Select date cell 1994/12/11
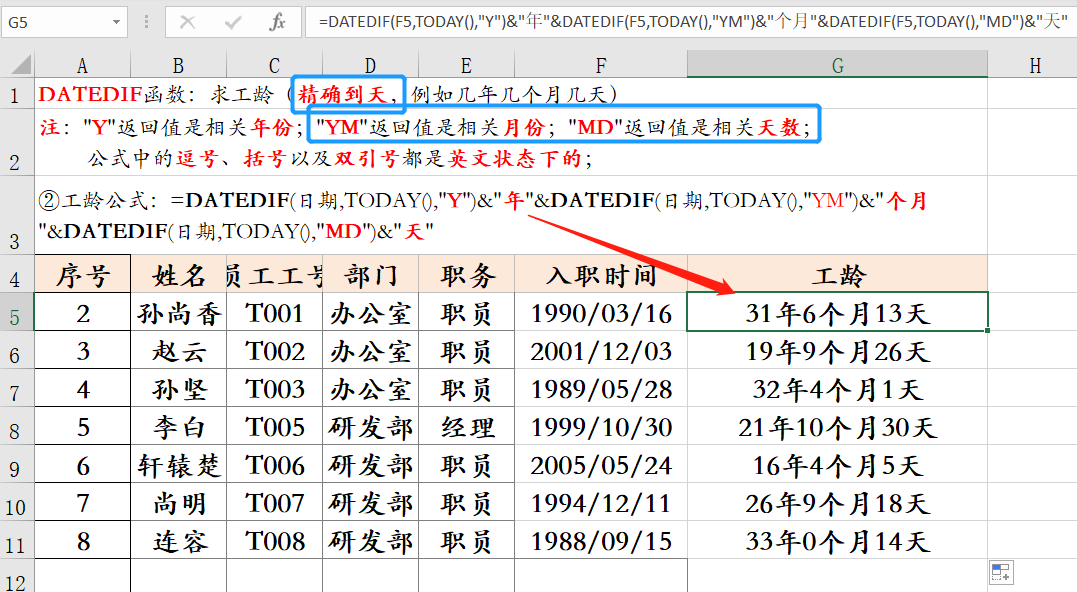 601,502
